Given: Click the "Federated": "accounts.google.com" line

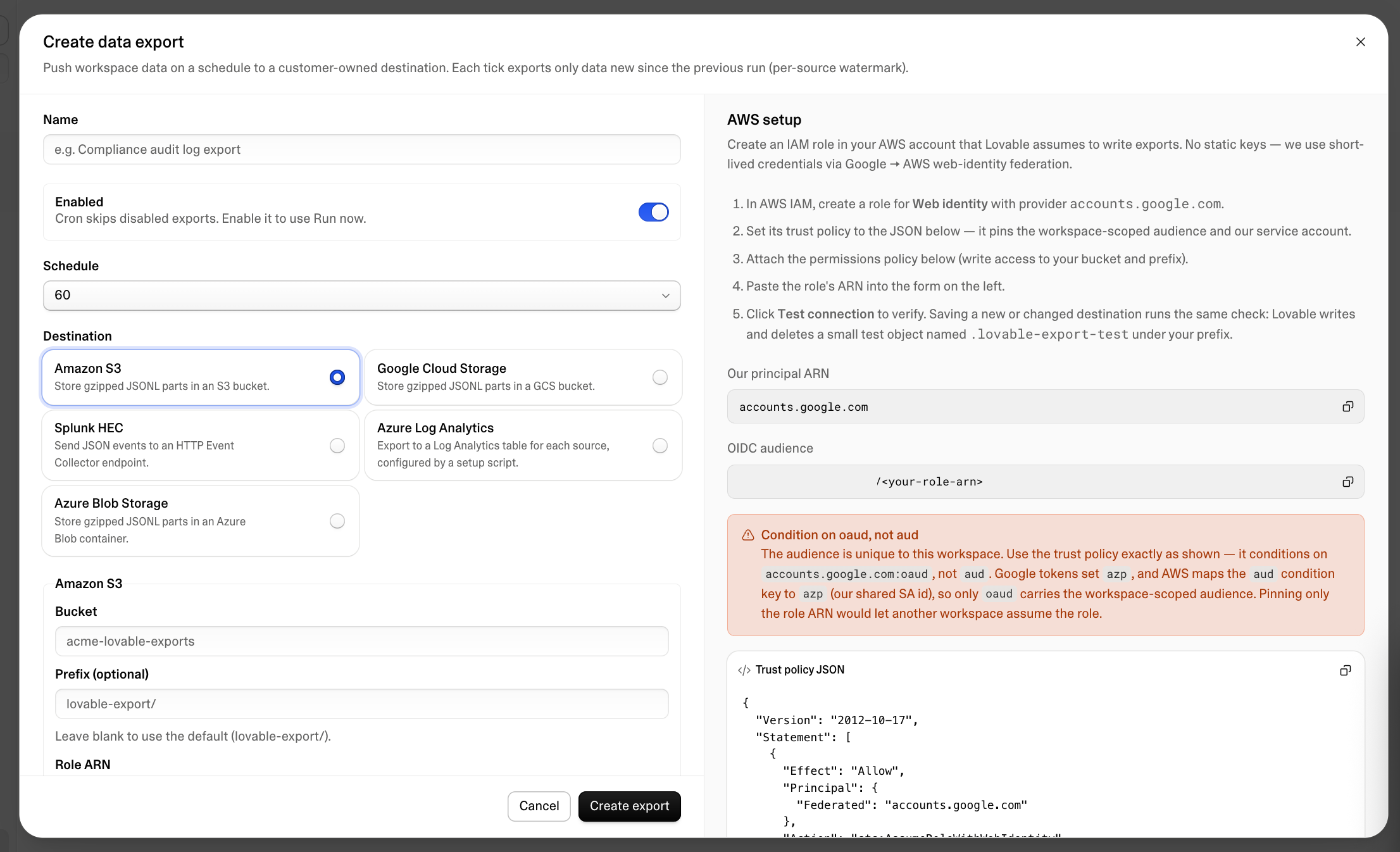Looking at the screenshot, I should coord(911,805).
